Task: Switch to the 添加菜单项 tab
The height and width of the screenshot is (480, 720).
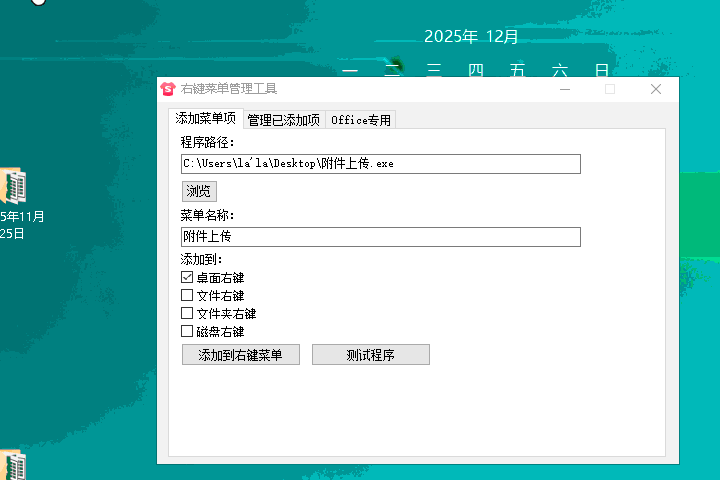Action: coord(205,119)
